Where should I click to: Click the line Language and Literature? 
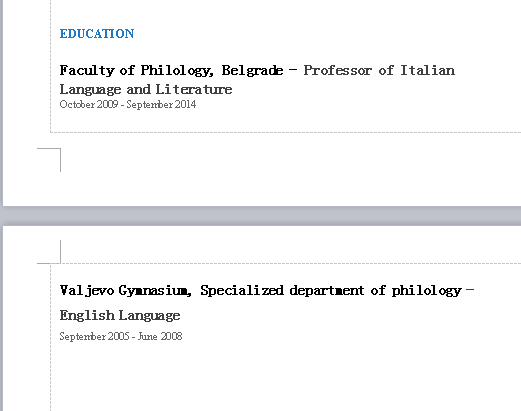click(146, 89)
